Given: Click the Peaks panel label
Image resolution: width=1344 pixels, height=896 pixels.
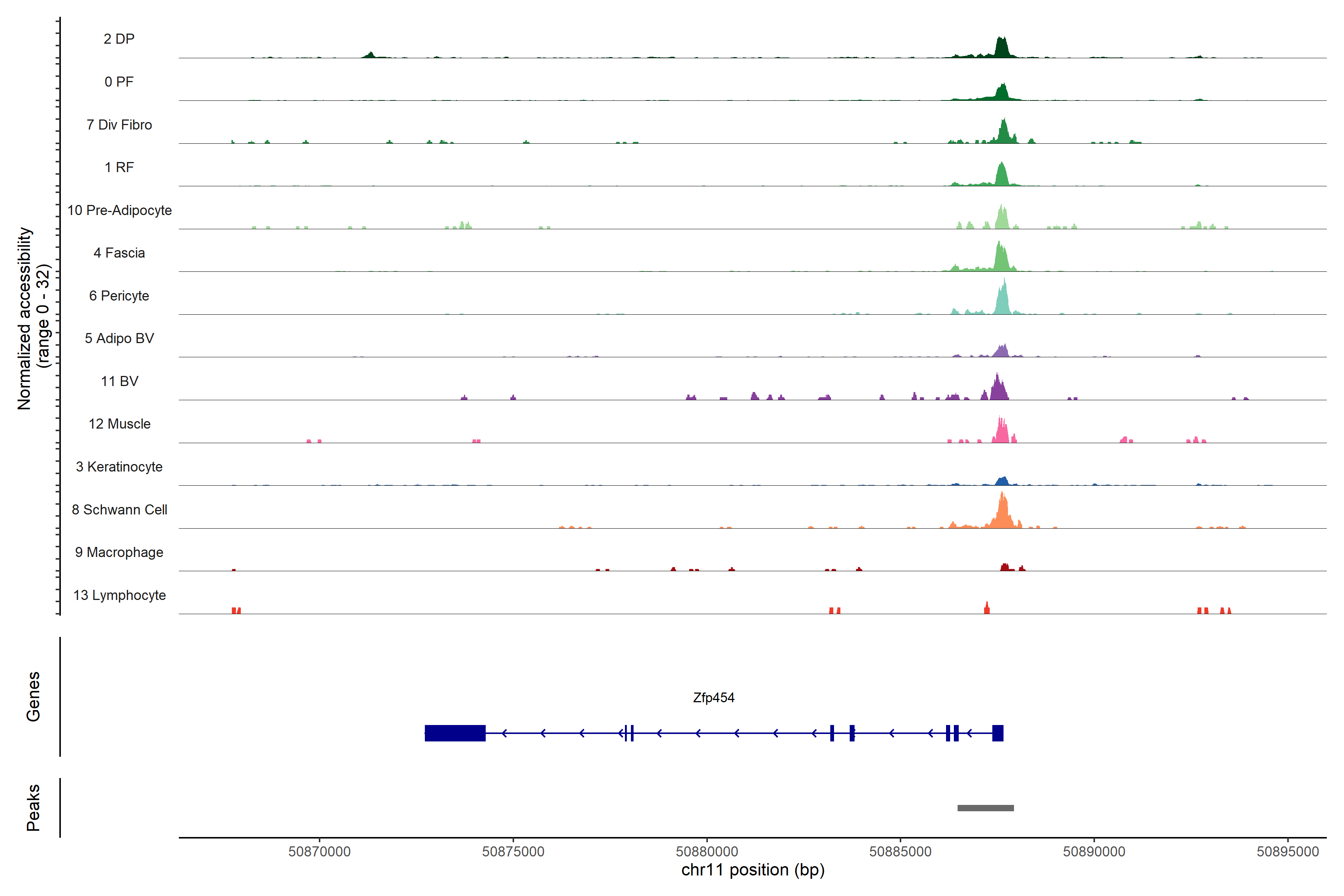Looking at the screenshot, I should click(33, 808).
